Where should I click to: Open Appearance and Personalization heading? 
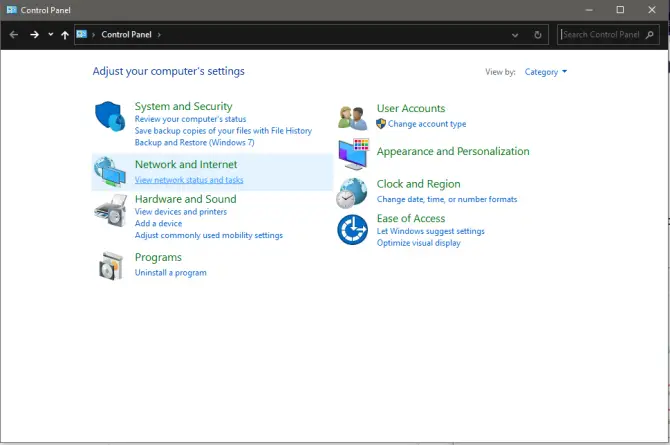[x=453, y=152]
